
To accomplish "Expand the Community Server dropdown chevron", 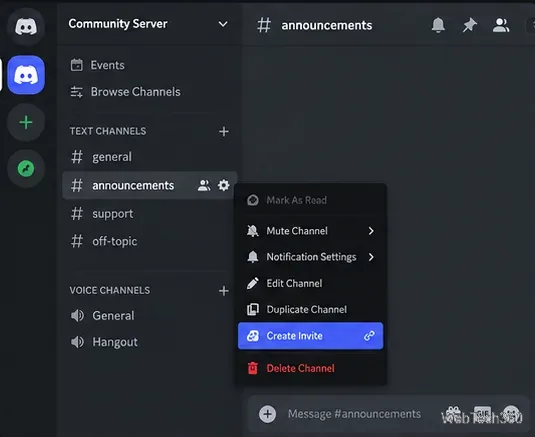I will click(x=223, y=24).
